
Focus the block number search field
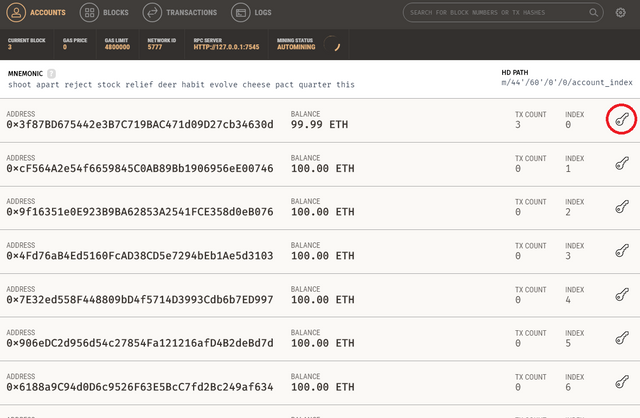pos(503,13)
